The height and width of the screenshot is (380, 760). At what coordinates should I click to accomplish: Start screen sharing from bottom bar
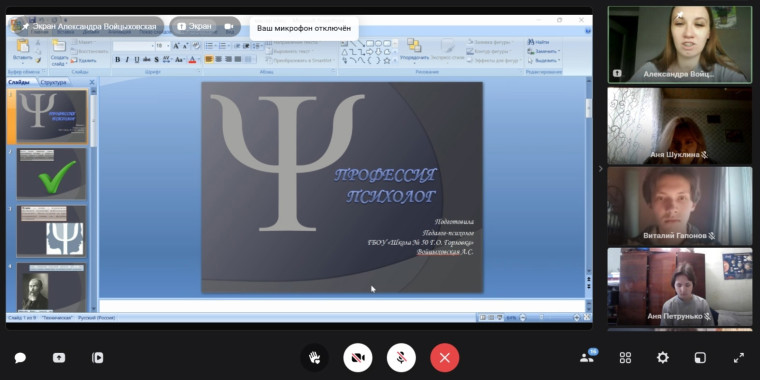(x=59, y=358)
